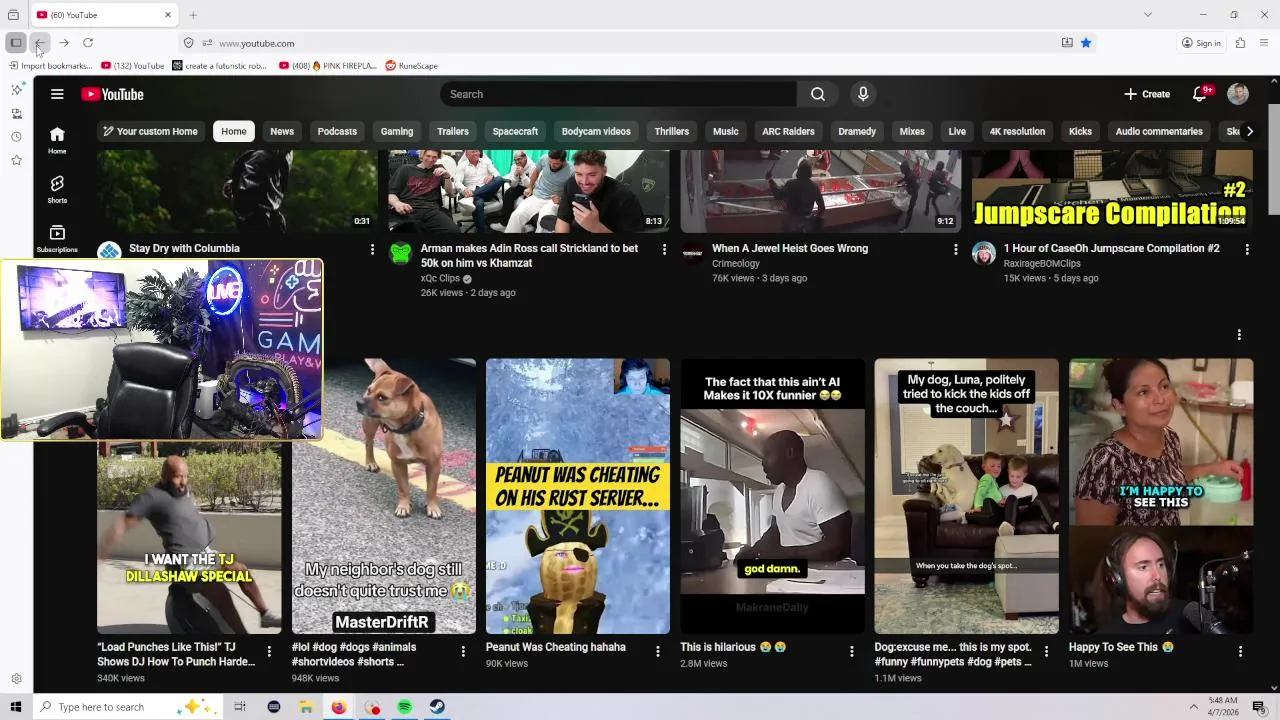Open Shorts from the YouTube sidebar
1280x720 pixels.
point(57,189)
